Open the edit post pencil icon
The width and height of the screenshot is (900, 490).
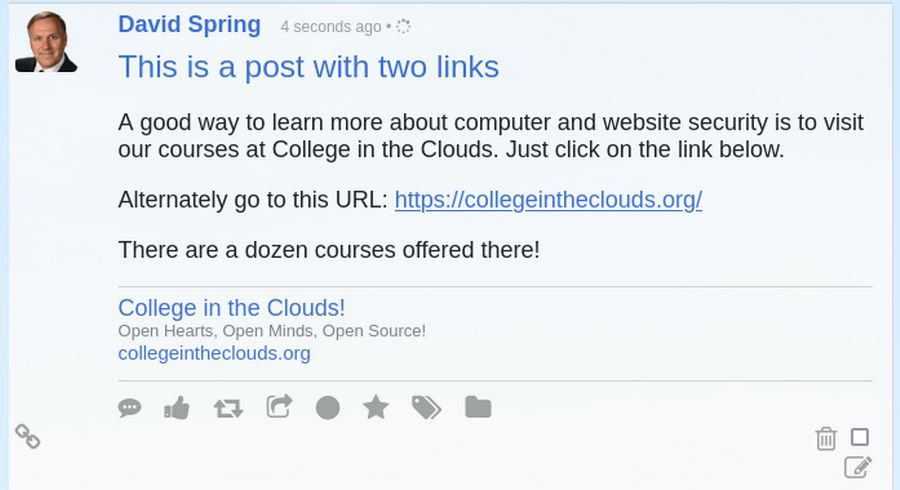click(858, 467)
